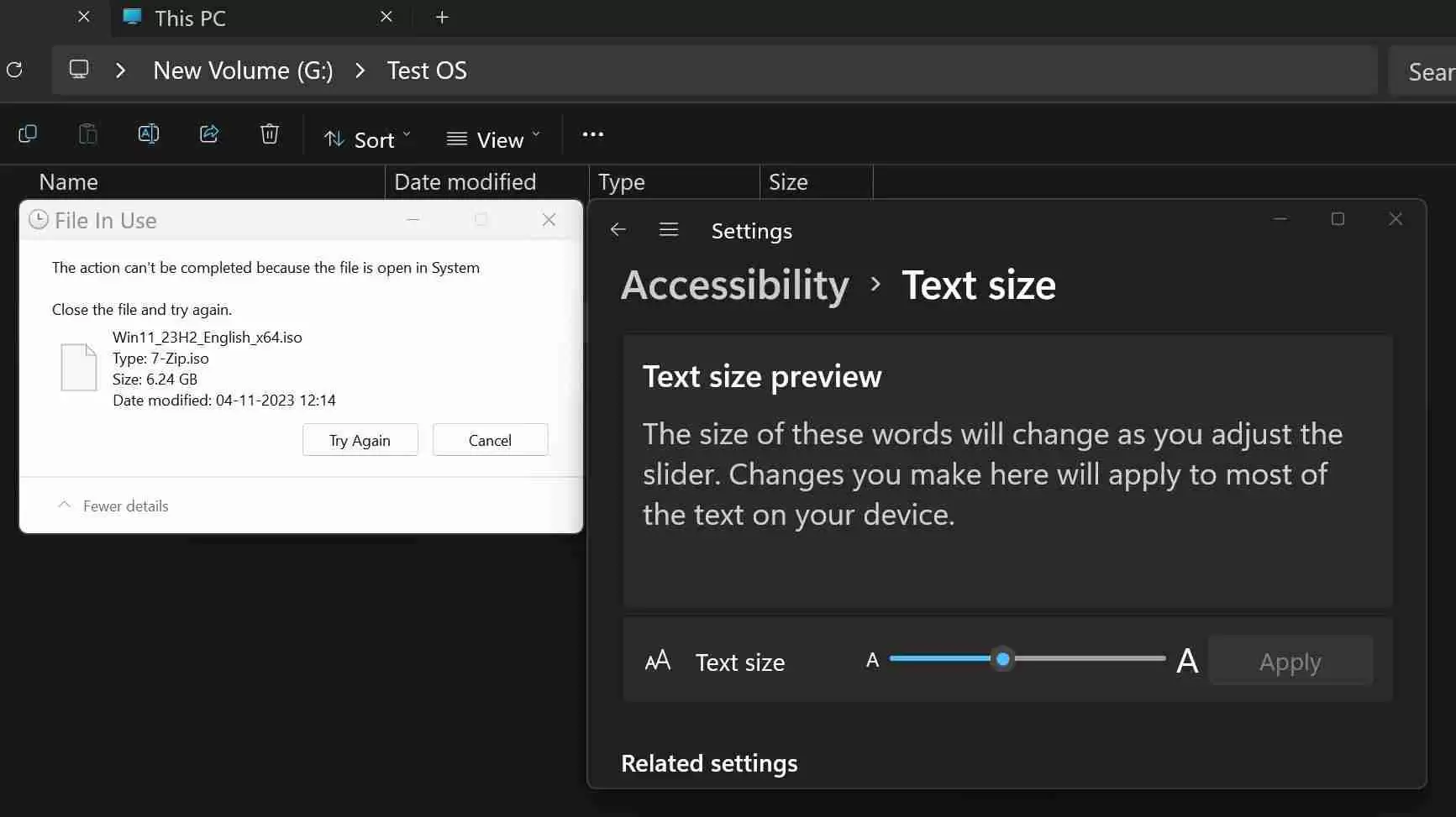
Task: Click the Delete trash icon
Action: coord(269,134)
